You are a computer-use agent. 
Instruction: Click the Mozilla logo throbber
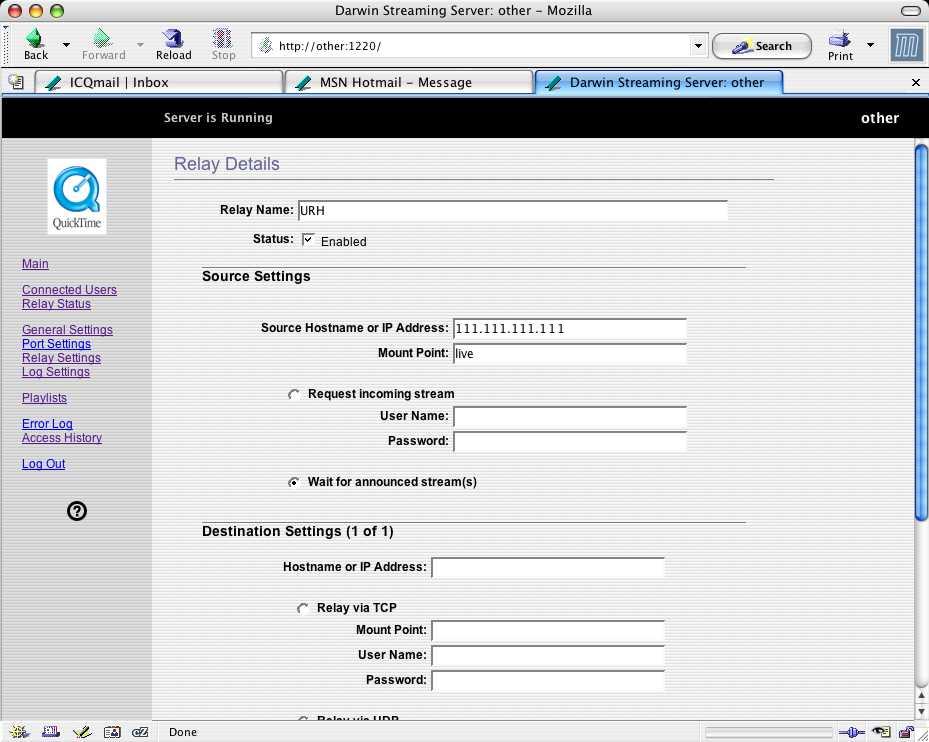coord(905,45)
